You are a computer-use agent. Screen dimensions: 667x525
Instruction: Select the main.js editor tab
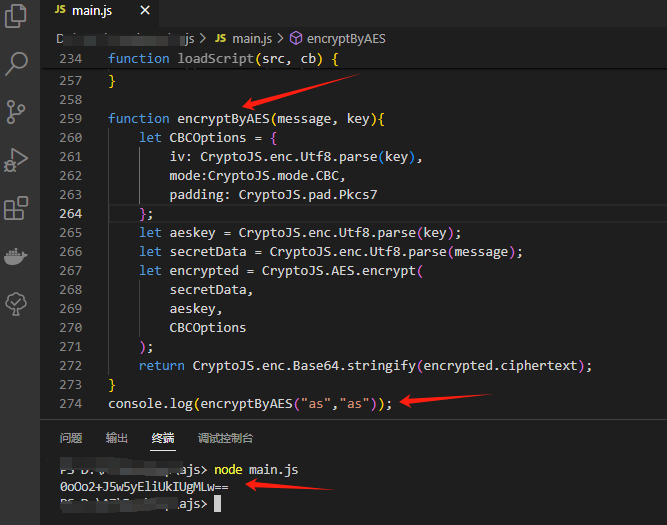click(99, 11)
